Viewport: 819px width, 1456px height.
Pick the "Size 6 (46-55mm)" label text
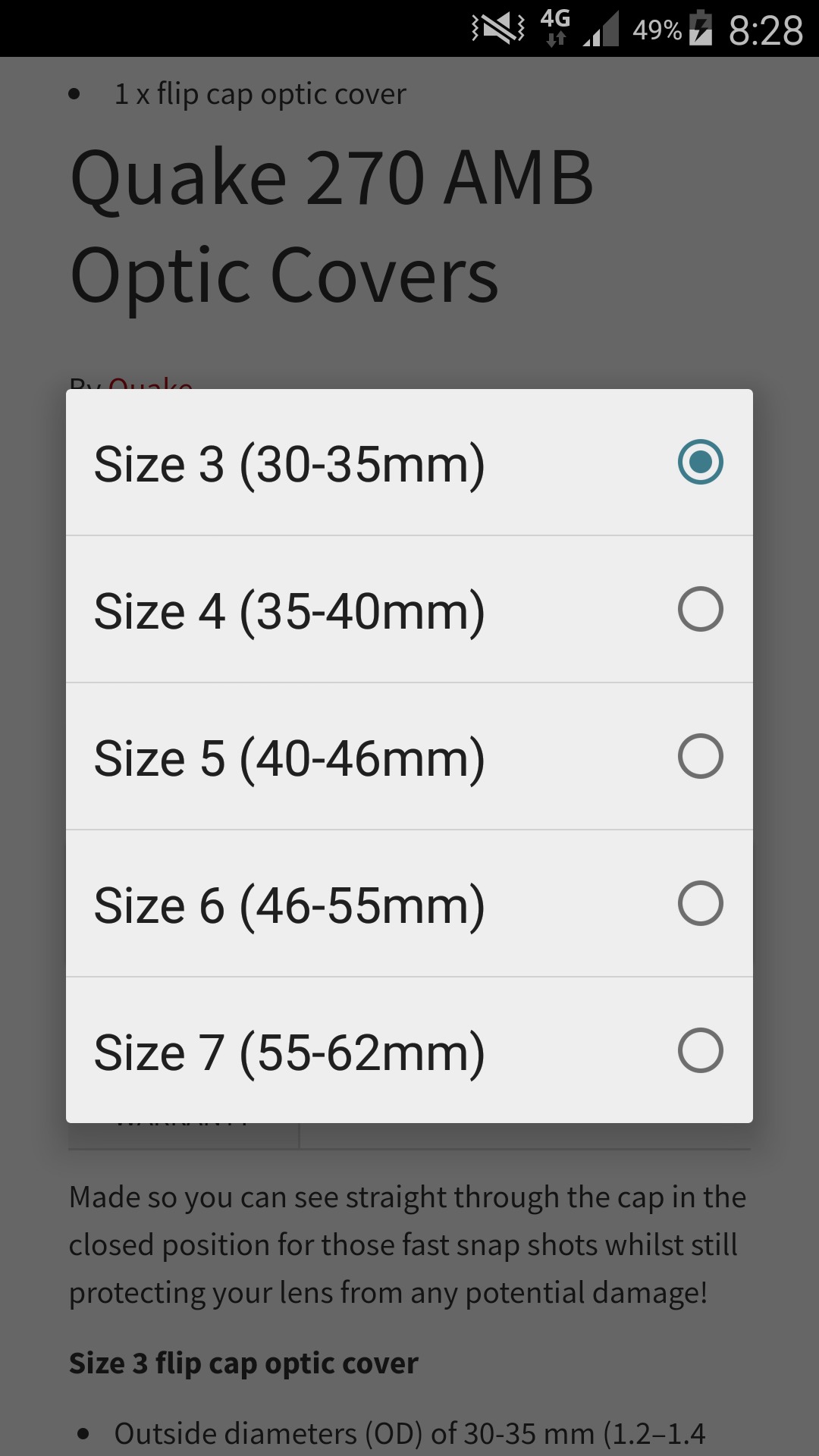(289, 905)
